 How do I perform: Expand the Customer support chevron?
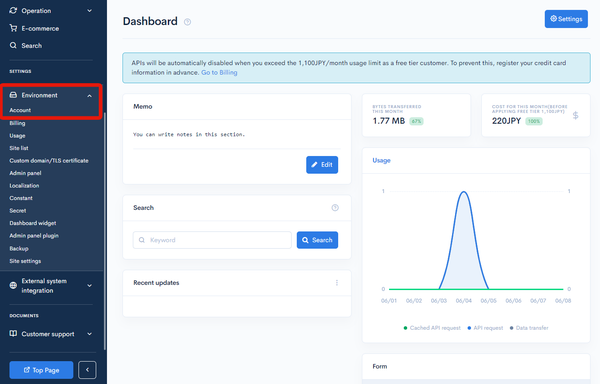[90, 334]
